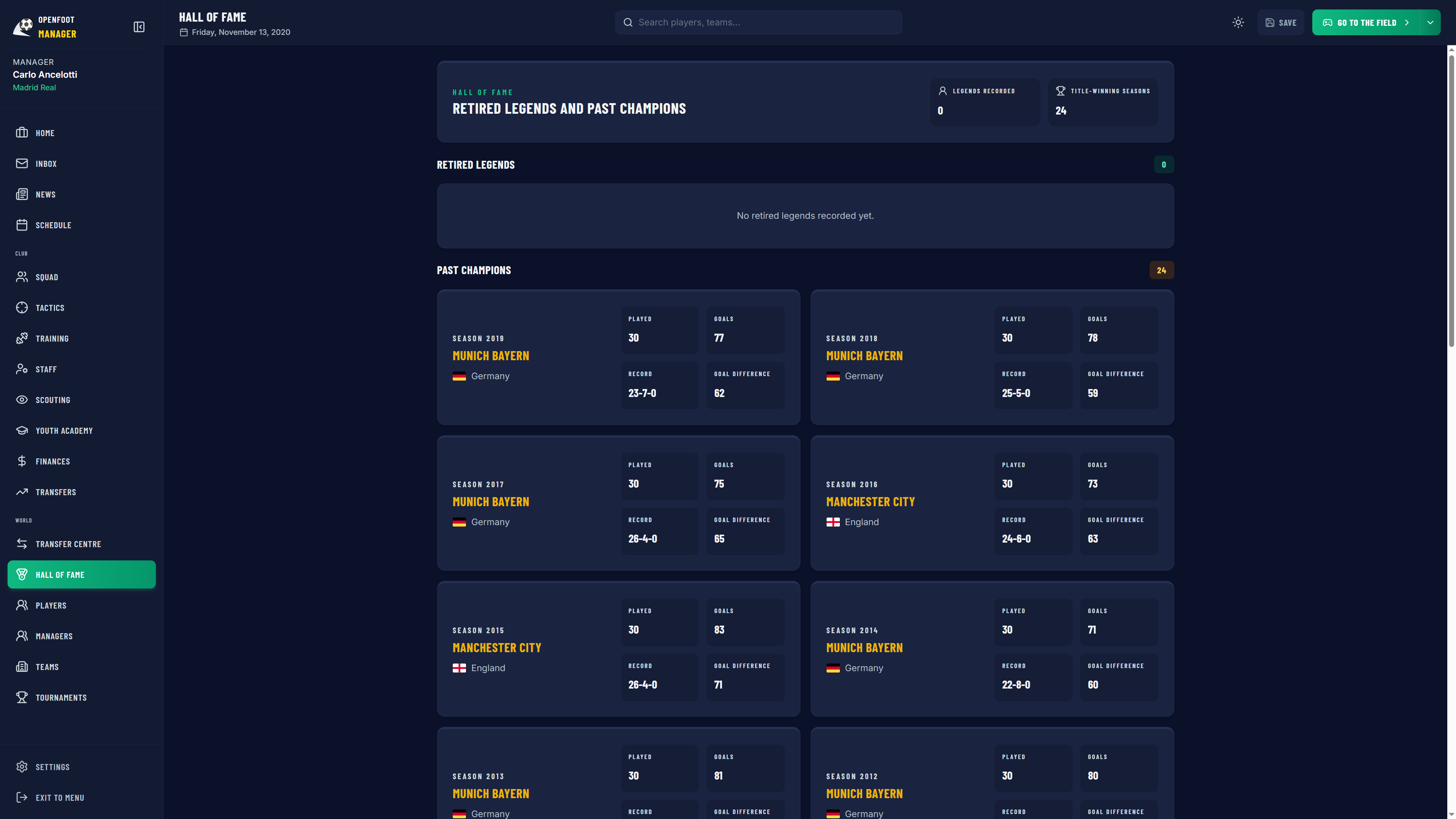The image size is (1456, 819).
Task: Click the England flag in Season 2016 card
Action: [x=833, y=522]
